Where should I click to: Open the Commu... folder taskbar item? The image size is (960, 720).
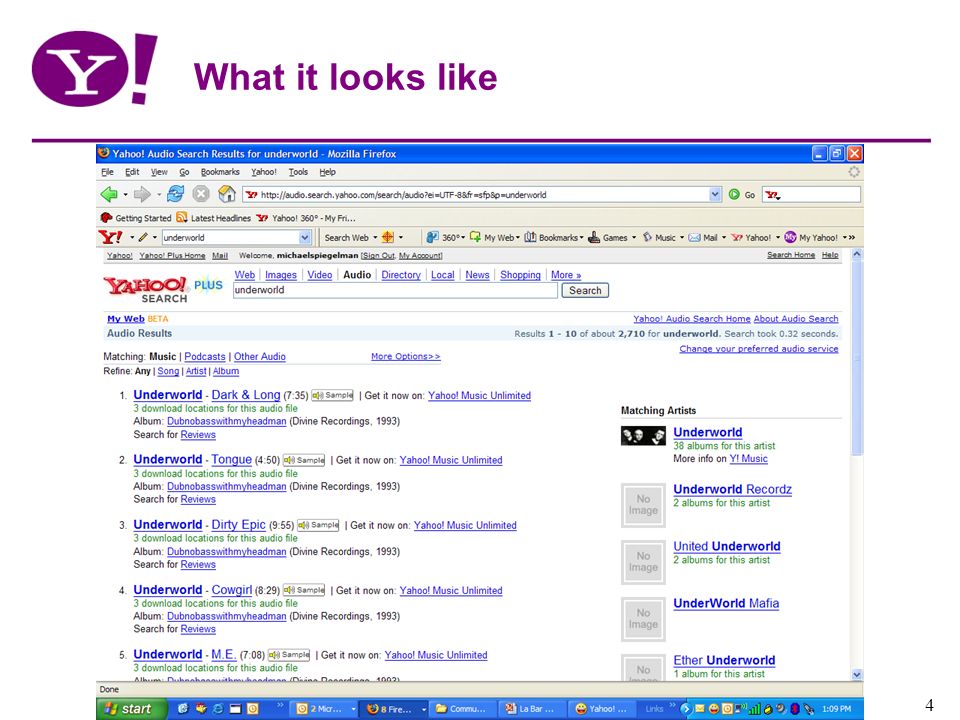click(462, 709)
